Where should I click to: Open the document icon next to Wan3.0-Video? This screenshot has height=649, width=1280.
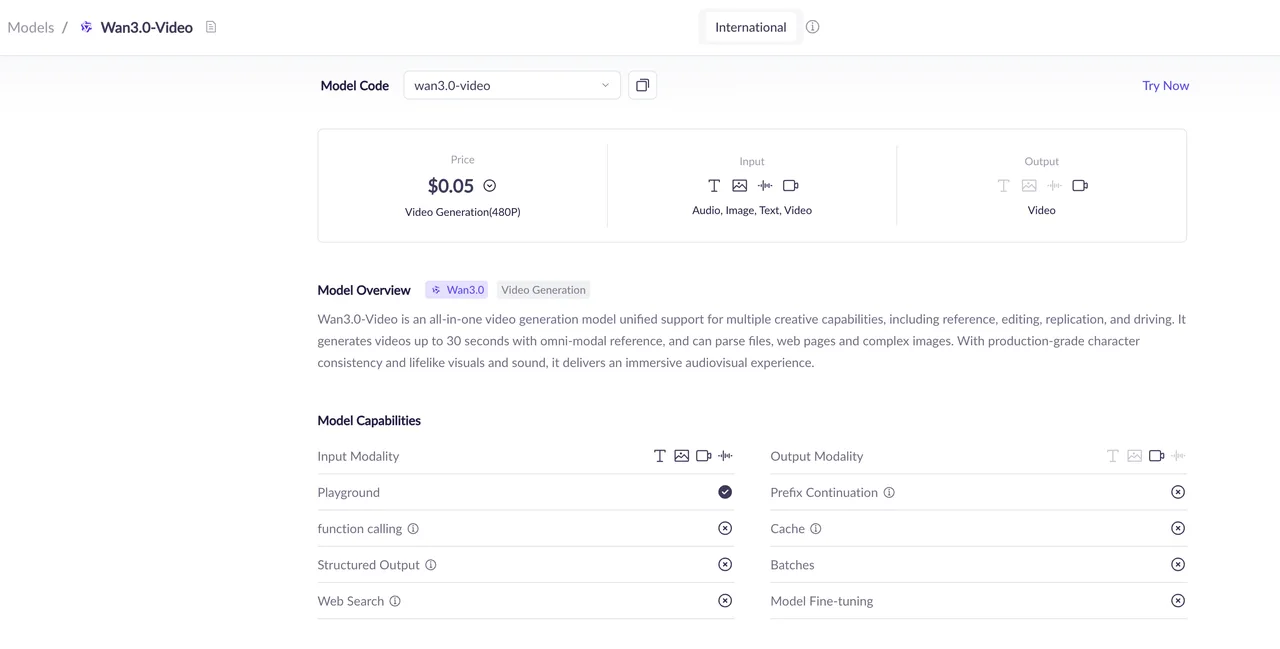click(x=211, y=27)
